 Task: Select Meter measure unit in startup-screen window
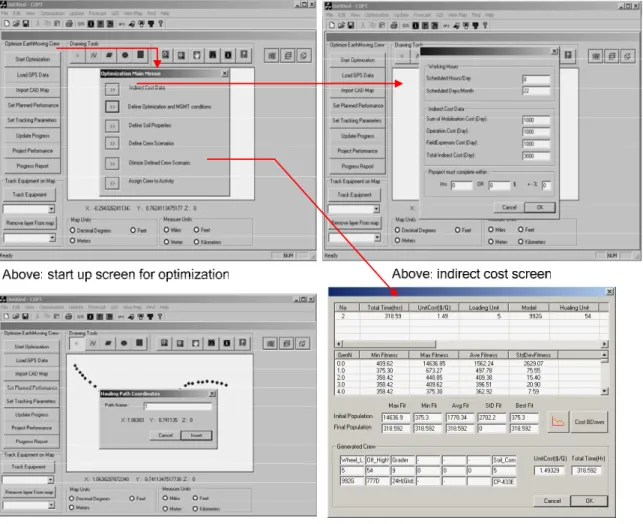(166, 242)
